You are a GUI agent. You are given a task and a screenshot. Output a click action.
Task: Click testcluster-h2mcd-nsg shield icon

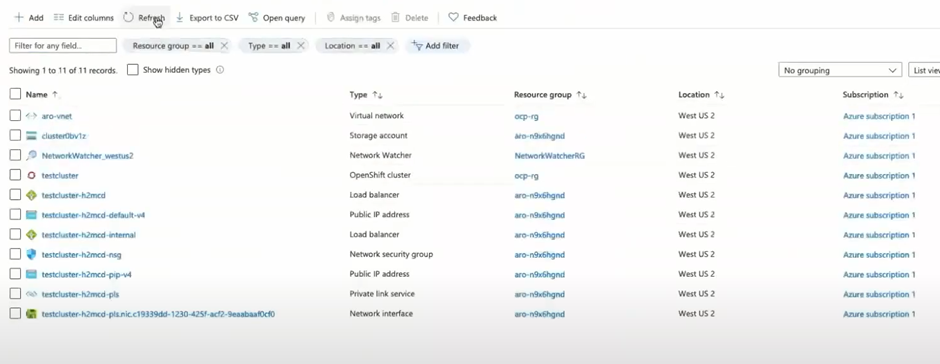[32, 254]
